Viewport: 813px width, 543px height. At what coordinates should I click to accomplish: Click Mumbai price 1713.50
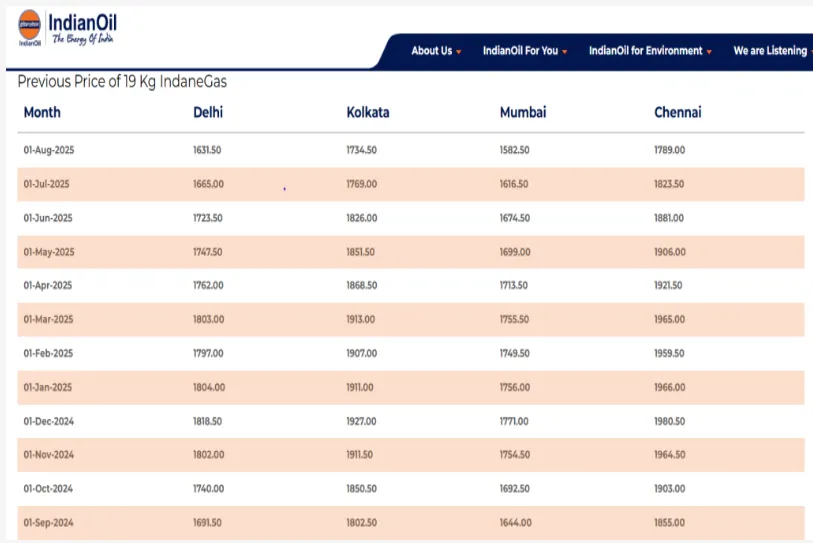tap(513, 285)
